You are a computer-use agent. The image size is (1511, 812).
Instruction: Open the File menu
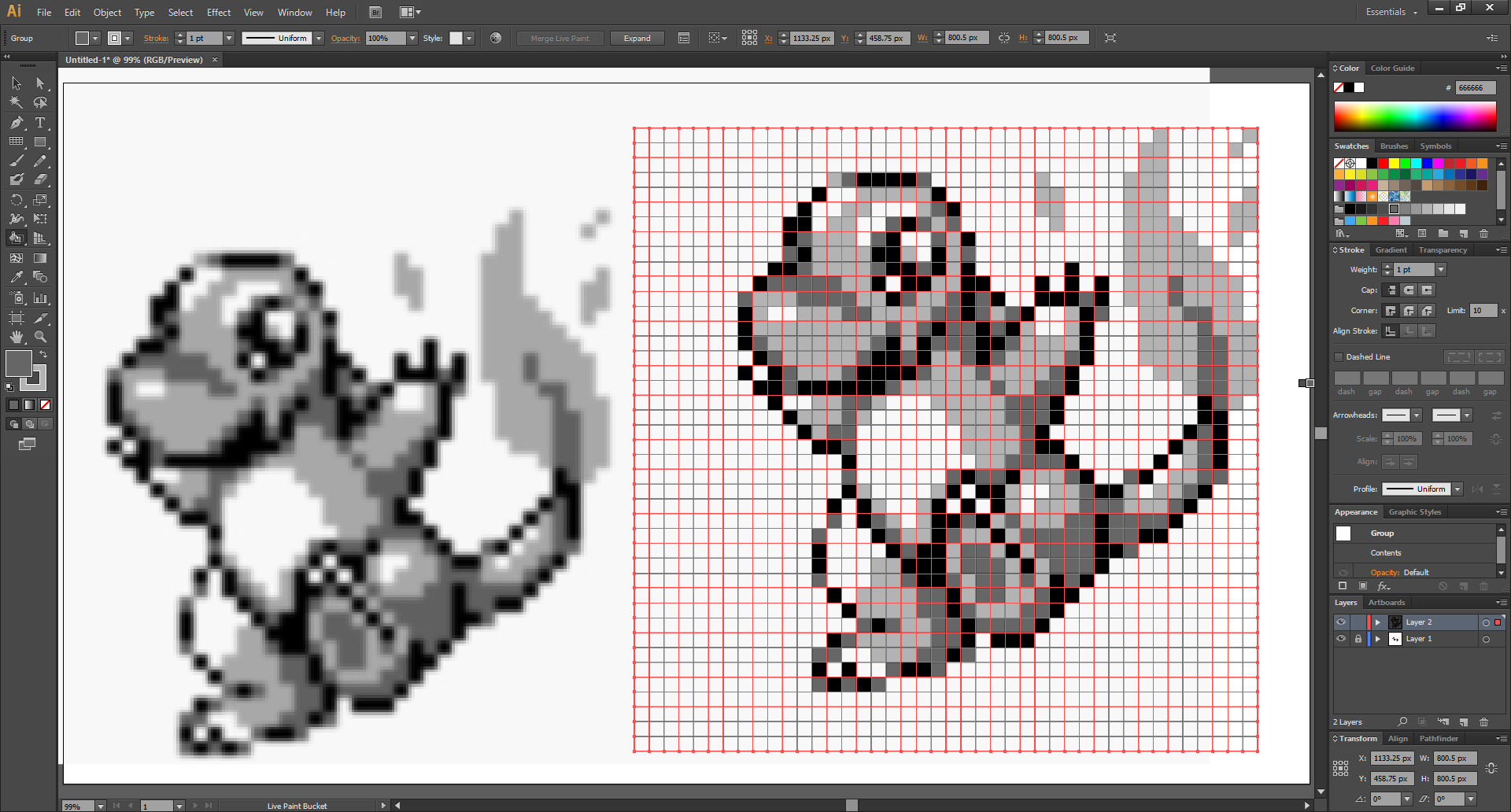pos(44,13)
